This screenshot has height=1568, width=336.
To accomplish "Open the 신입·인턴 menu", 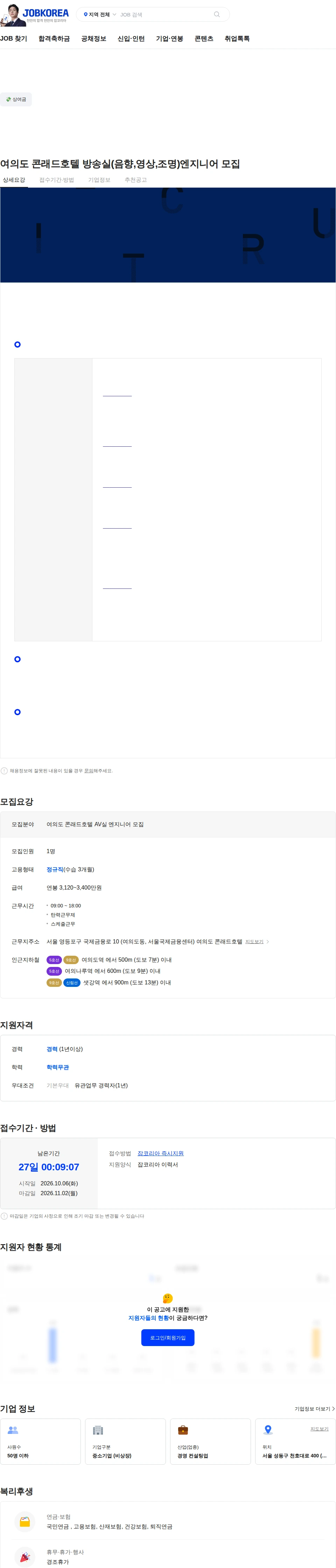I will [x=131, y=39].
